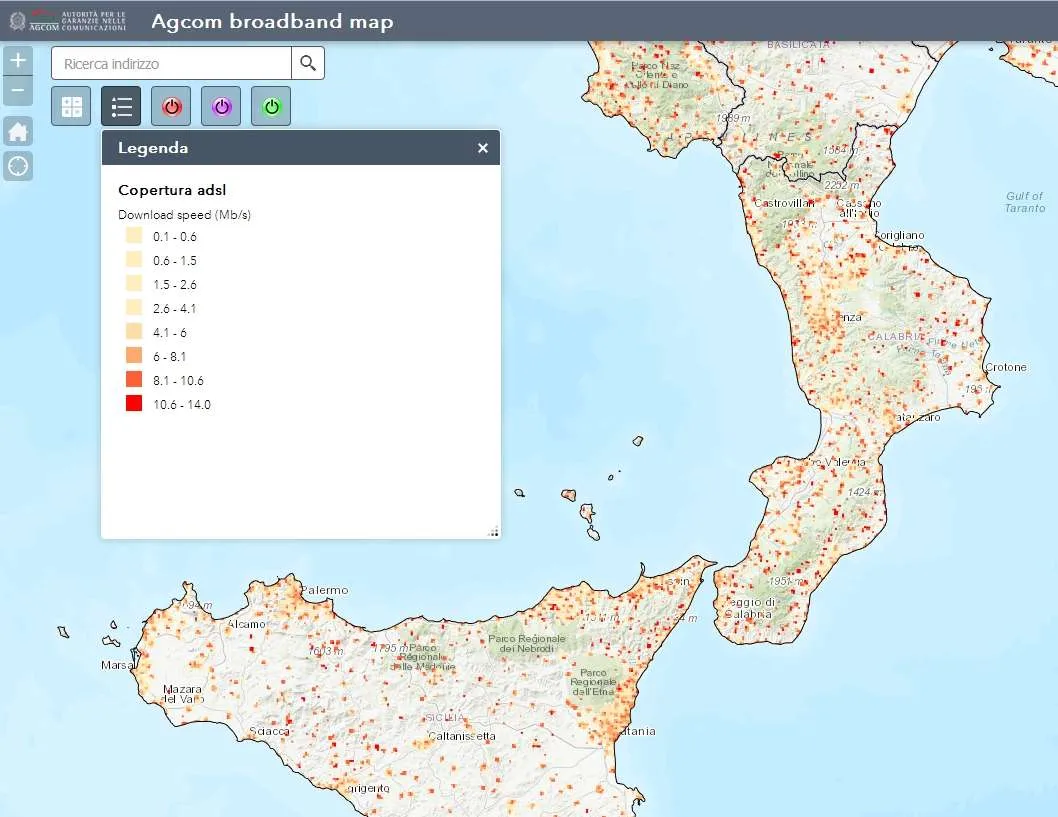Click Crotone label on the map

pos(1005,367)
